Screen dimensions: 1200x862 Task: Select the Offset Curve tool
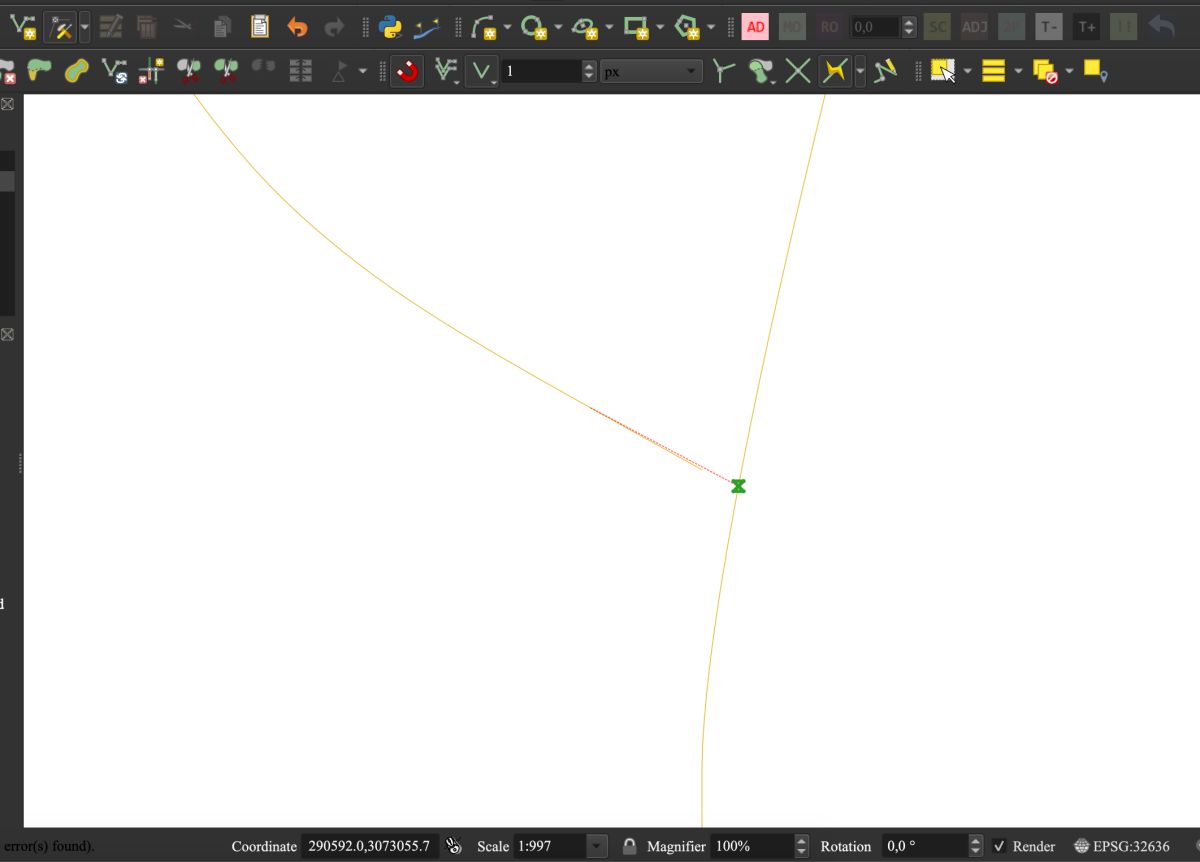pyautogui.click(x=77, y=71)
